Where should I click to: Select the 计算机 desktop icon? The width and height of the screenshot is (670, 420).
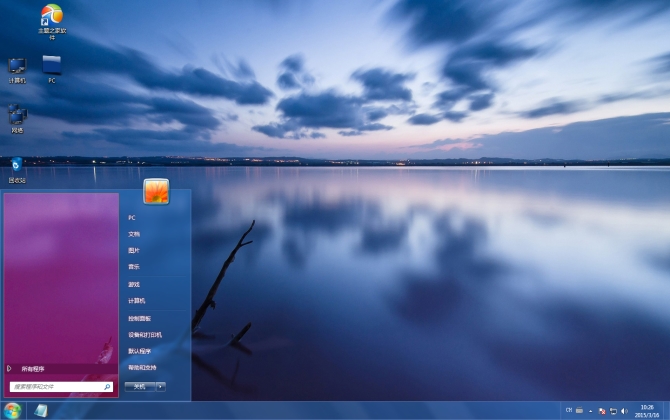[x=17, y=70]
